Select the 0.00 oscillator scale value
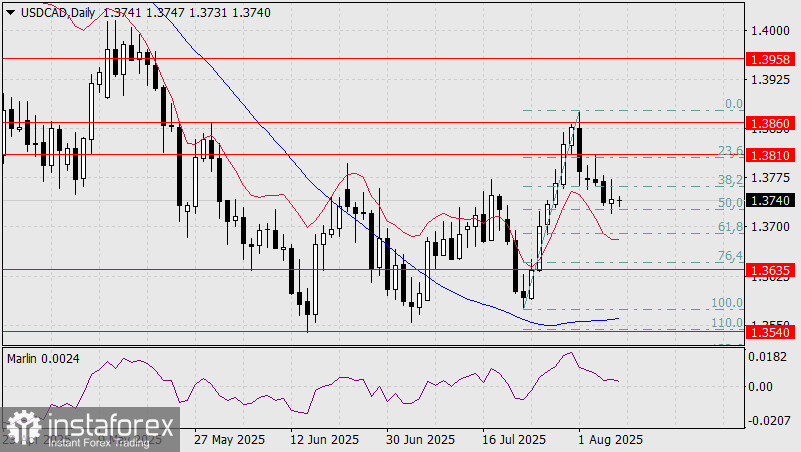The image size is (801, 452). (x=761, y=387)
